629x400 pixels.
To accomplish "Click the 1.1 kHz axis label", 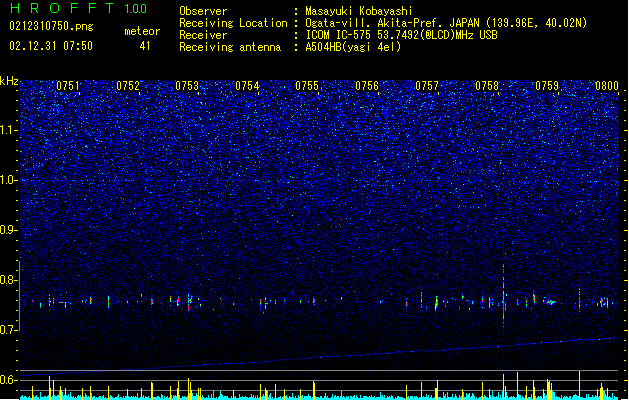I will (9, 130).
